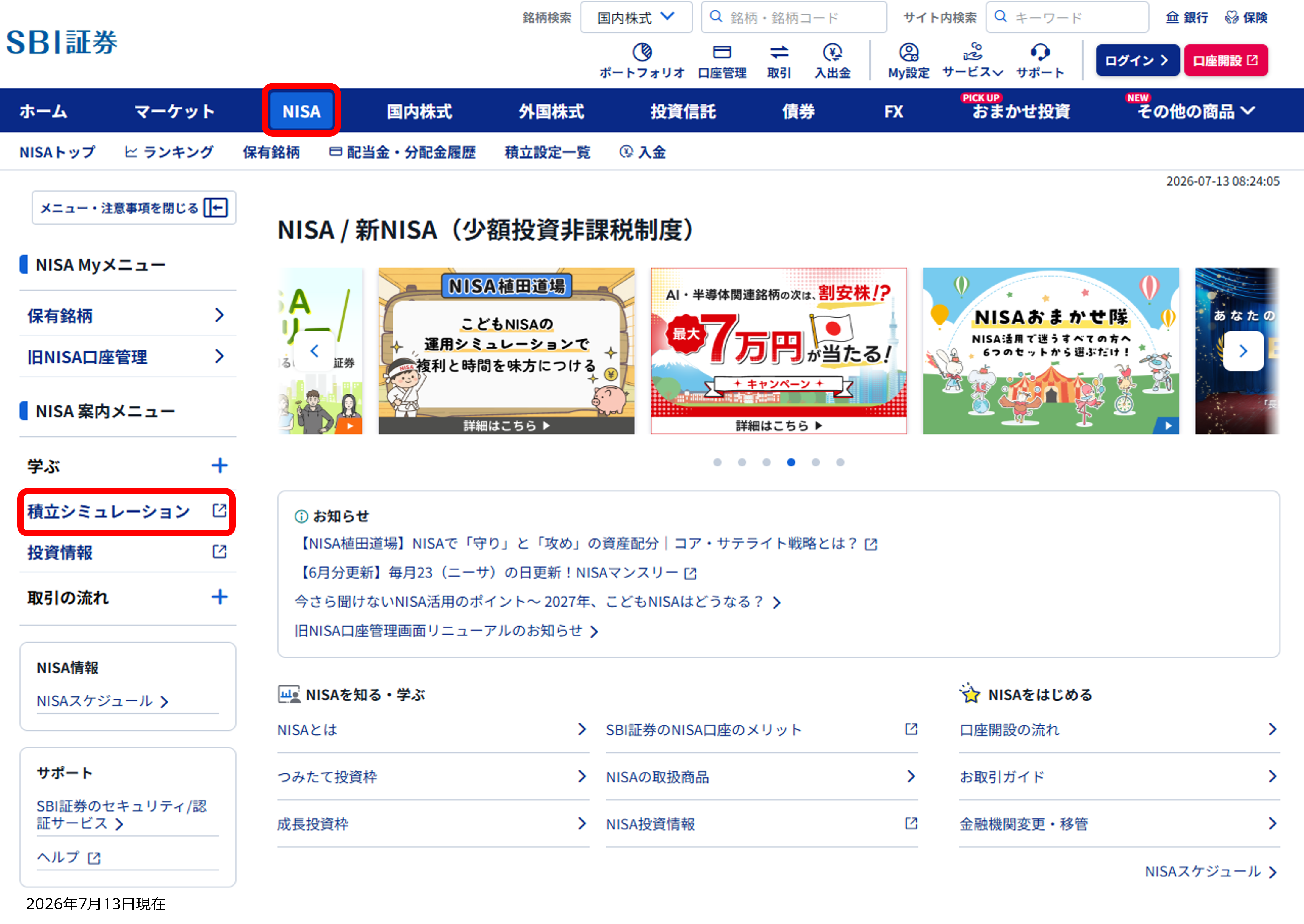Open the 【6月分更新】NISAマンスリー notice
This screenshot has height=924, width=1304.
tap(495, 572)
